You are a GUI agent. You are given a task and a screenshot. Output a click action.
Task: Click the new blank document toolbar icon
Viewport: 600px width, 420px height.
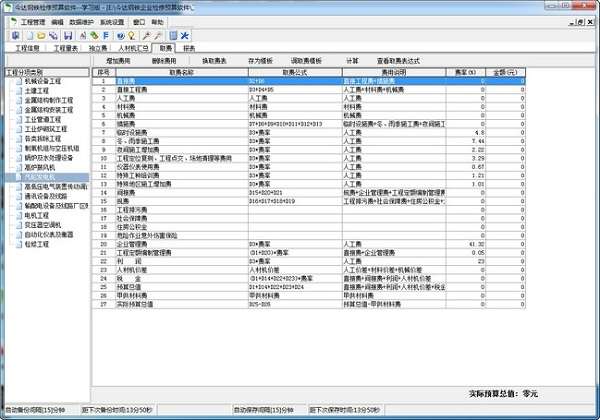[29, 36]
